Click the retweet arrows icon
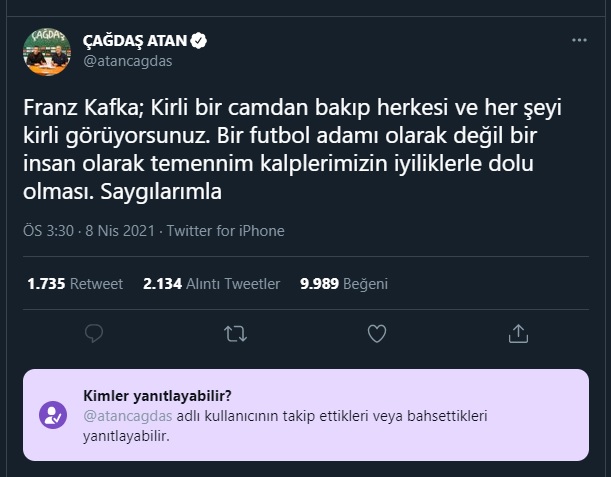 [236, 332]
